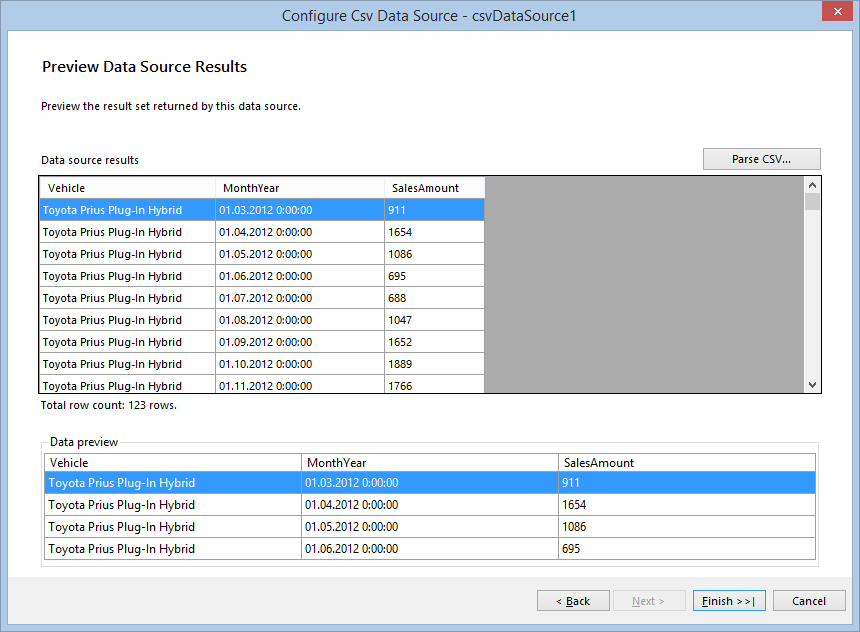This screenshot has height=632, width=860.
Task: Click the results grid scroll down arrow
Action: 812,385
